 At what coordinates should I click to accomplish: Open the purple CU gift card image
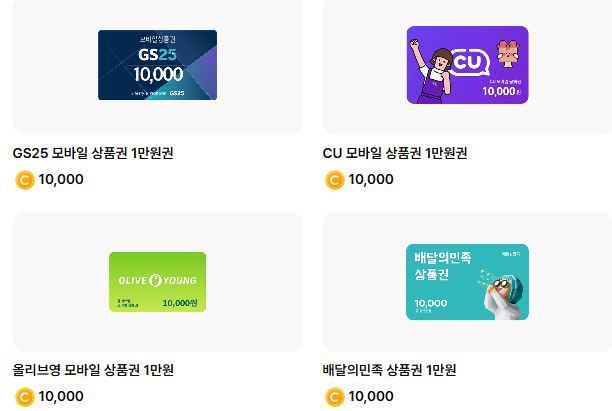point(467,65)
